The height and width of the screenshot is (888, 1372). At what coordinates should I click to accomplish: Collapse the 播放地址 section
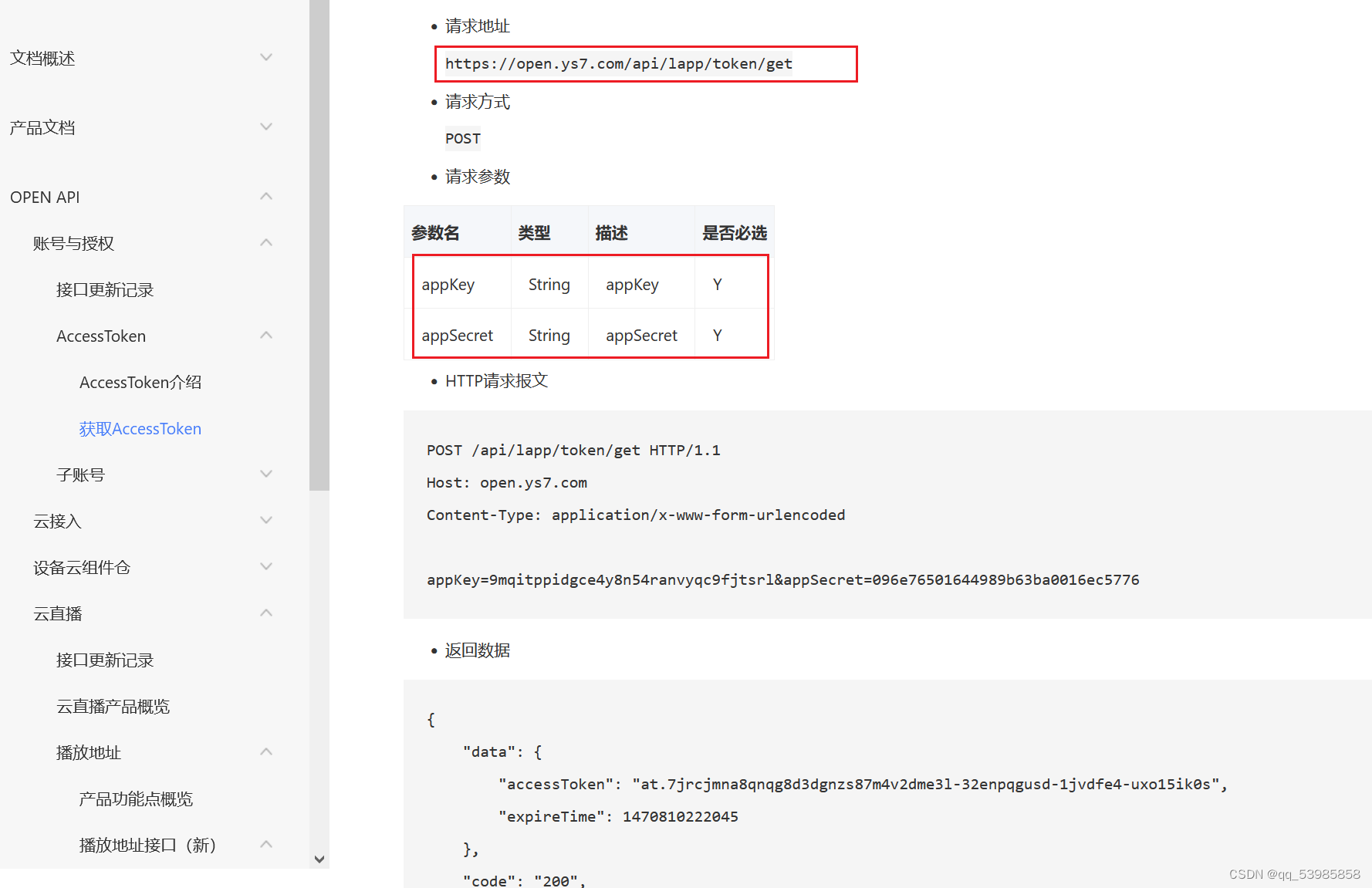[266, 751]
